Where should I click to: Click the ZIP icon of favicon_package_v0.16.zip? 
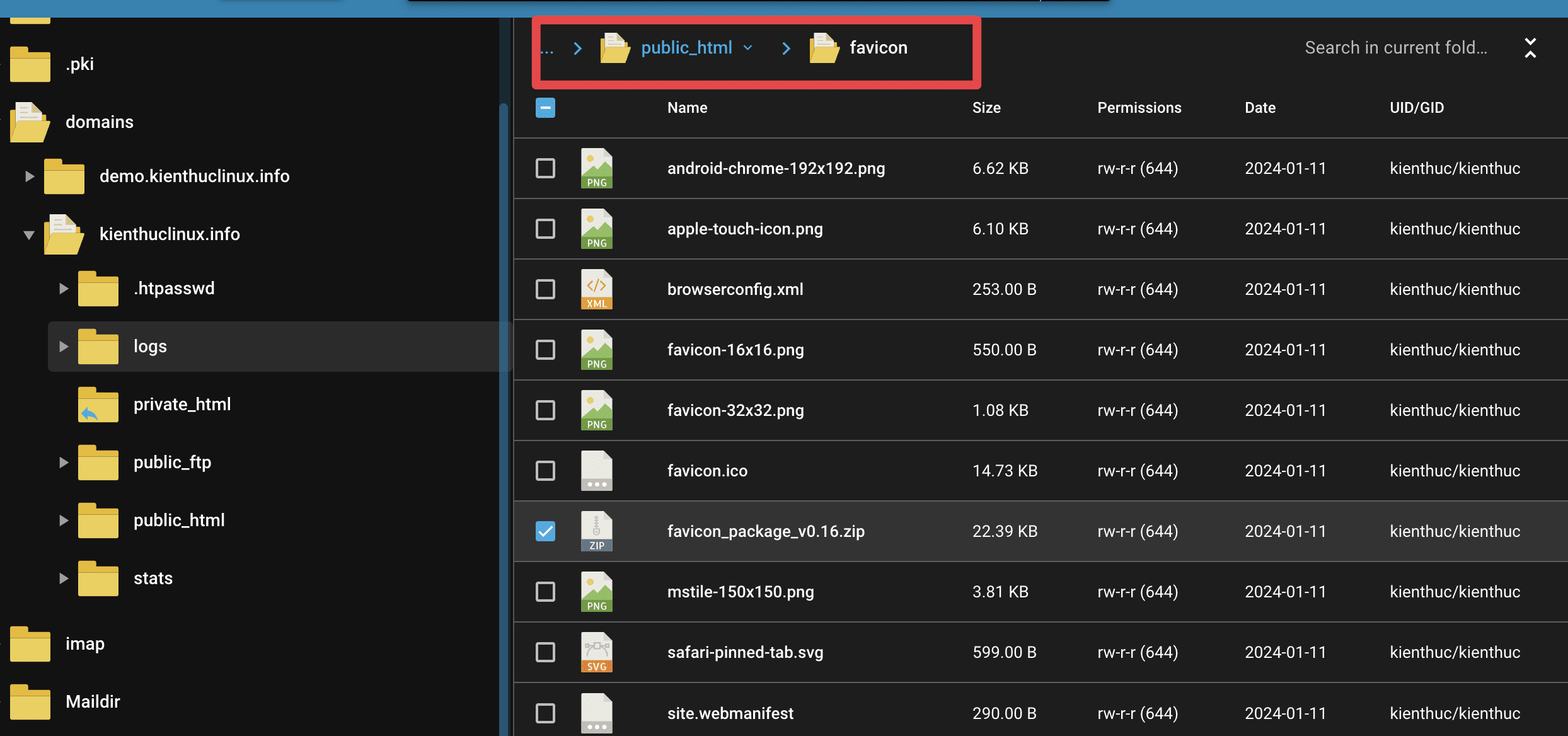596,531
